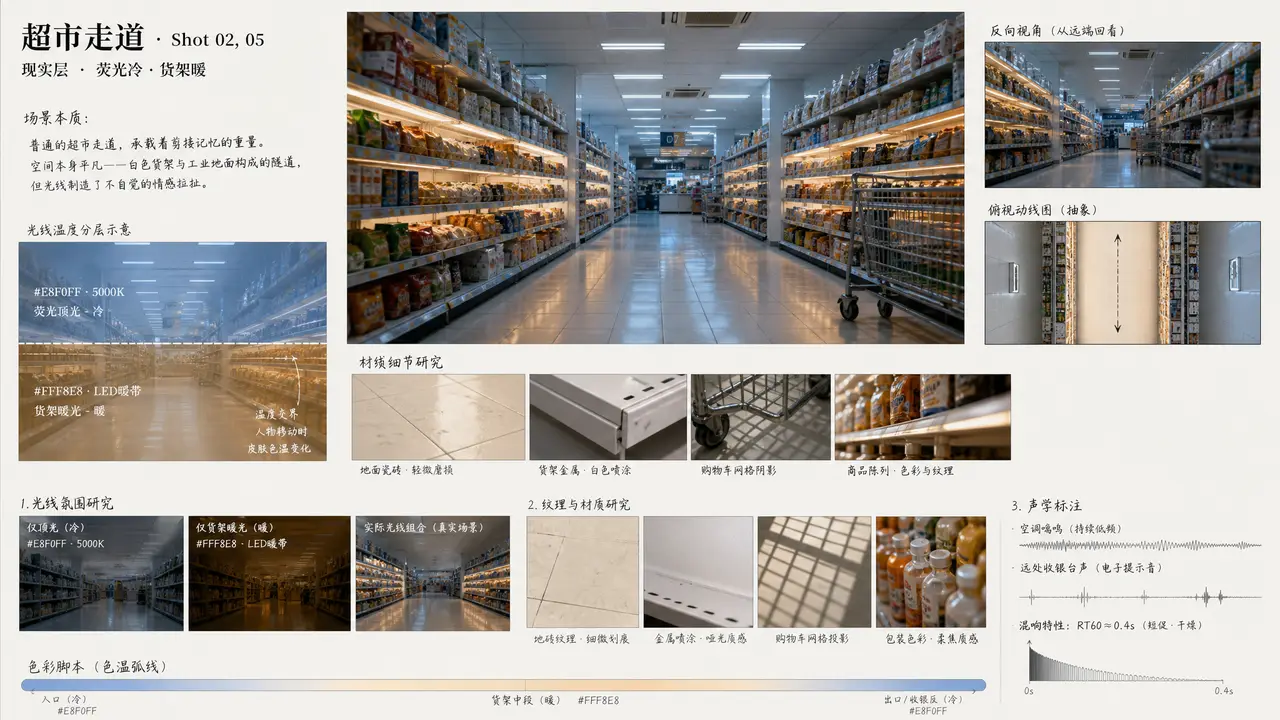Click the 现实层 · 荧光冷 · 货架暖 subtitle
This screenshot has width=1280, height=720.
point(114,70)
